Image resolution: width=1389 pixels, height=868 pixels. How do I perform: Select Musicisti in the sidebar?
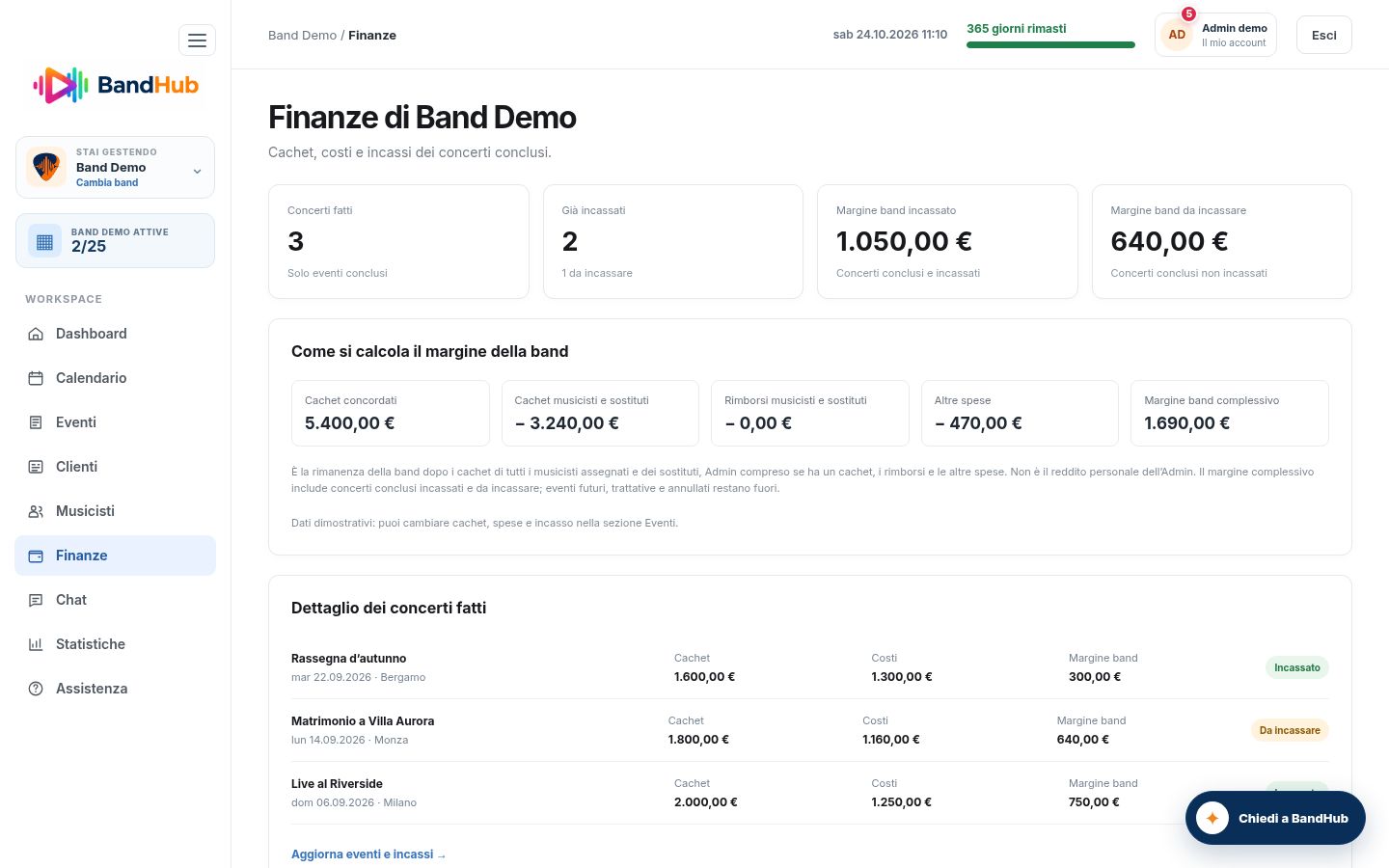click(x=115, y=511)
